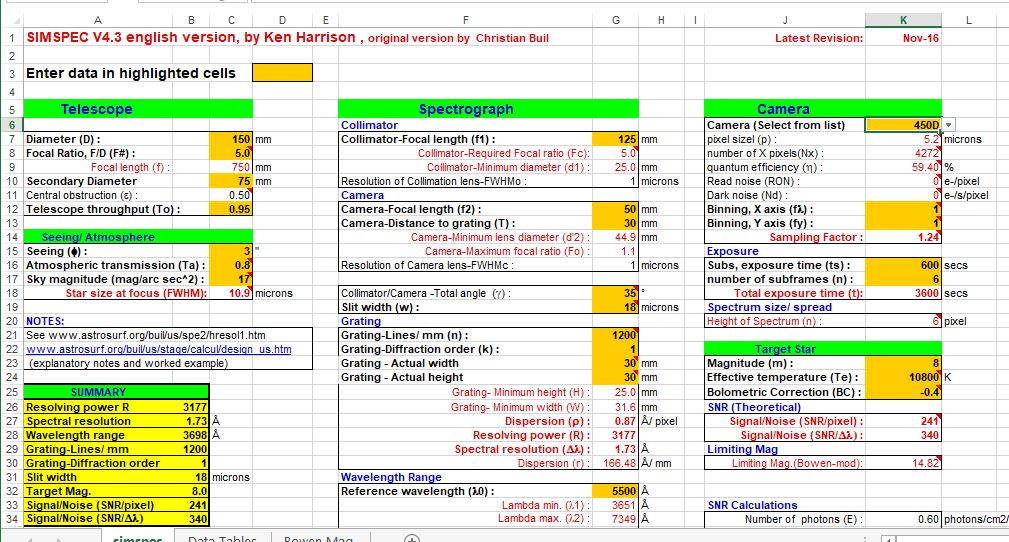Click the Grating Actual width value 30
The image size is (1009, 542).
615,363
